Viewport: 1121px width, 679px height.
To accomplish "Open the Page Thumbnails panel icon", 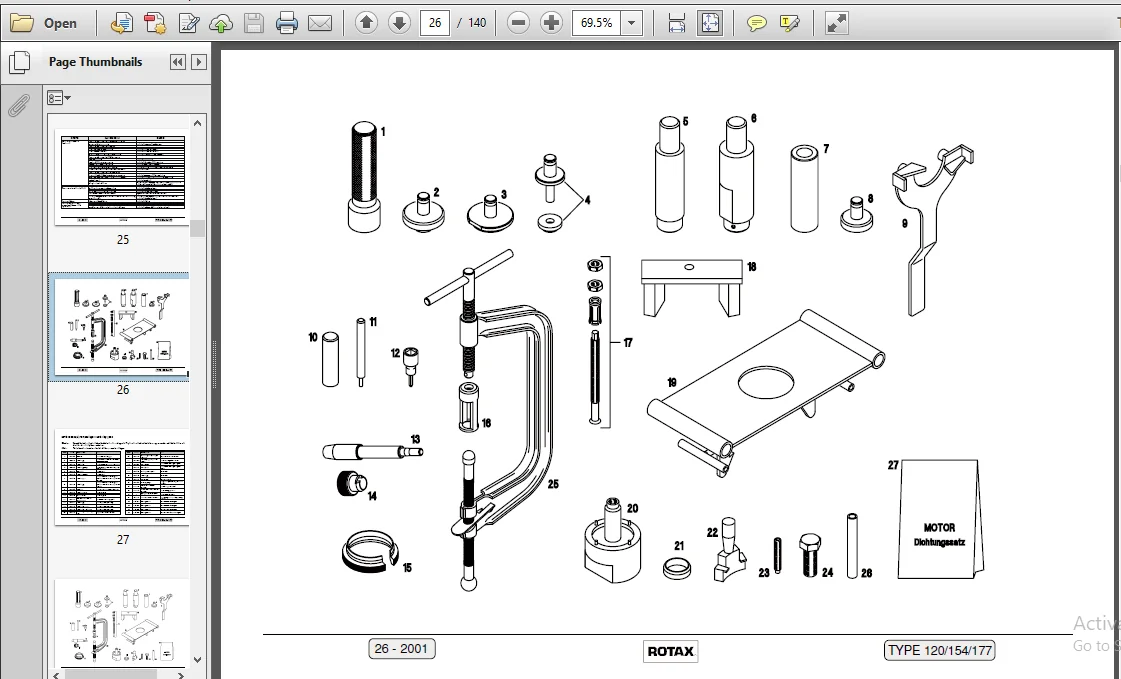I will point(19,62).
